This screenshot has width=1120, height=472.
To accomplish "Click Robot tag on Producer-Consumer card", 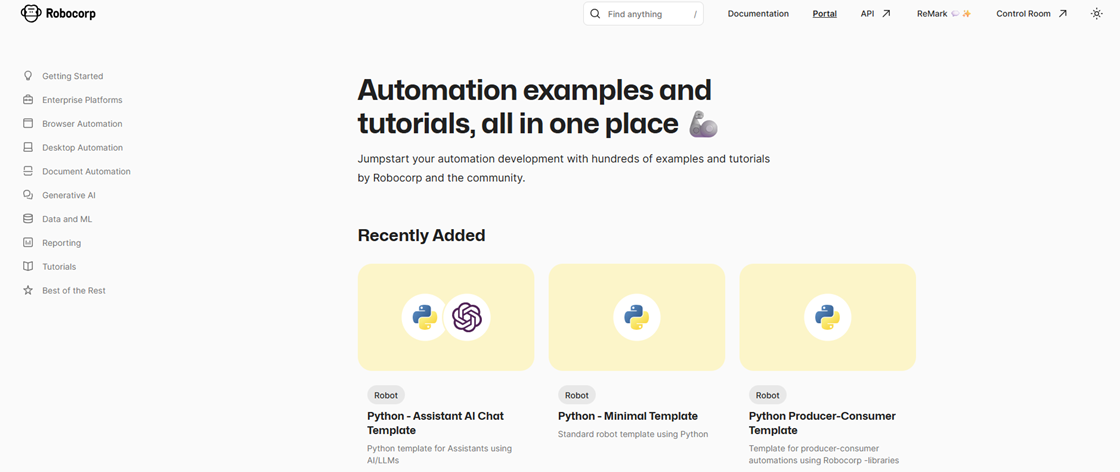I will tap(768, 395).
